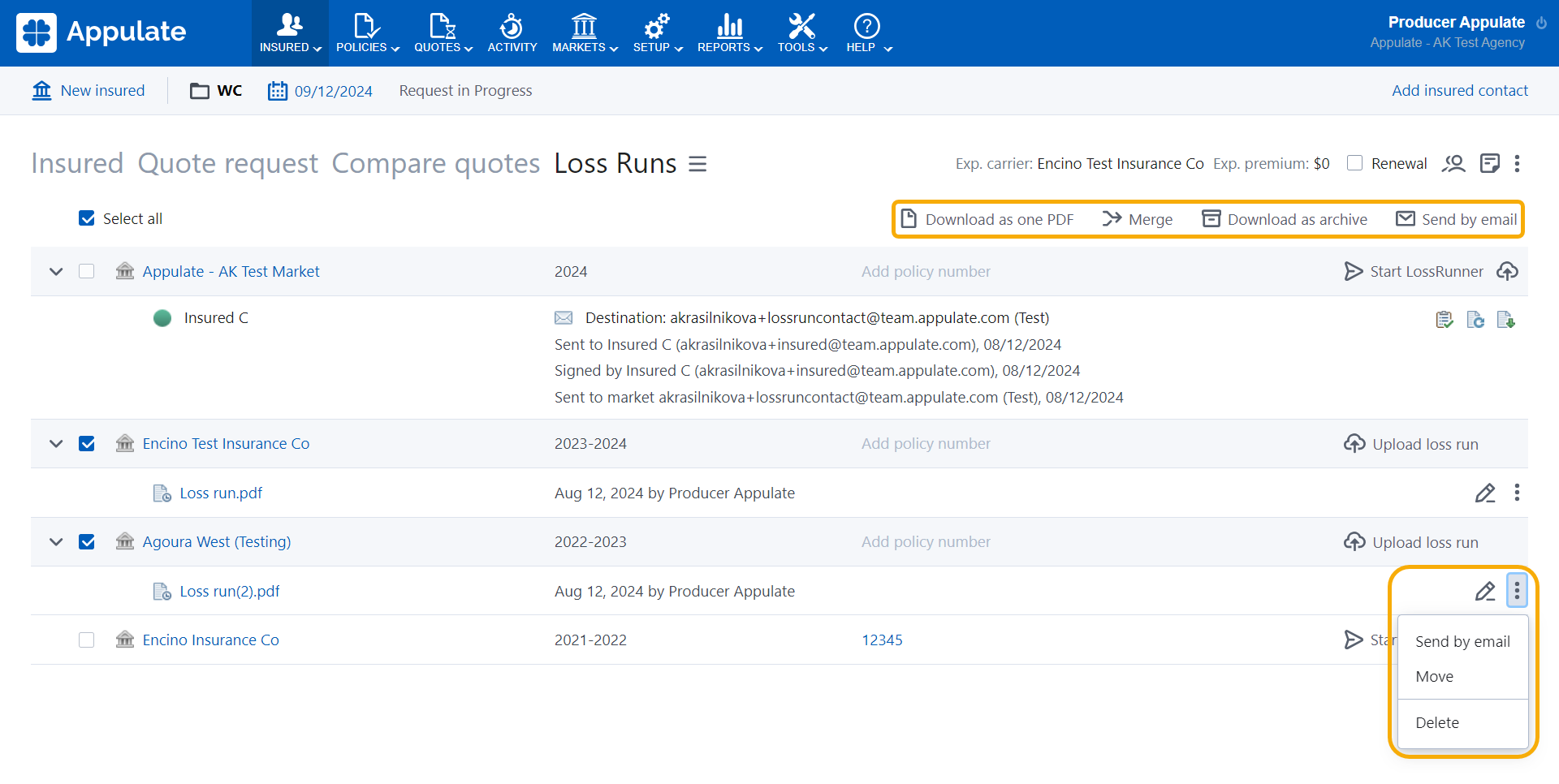Switch to the Compare quotes tab
Screen dimensions: 1559x784
point(435,164)
